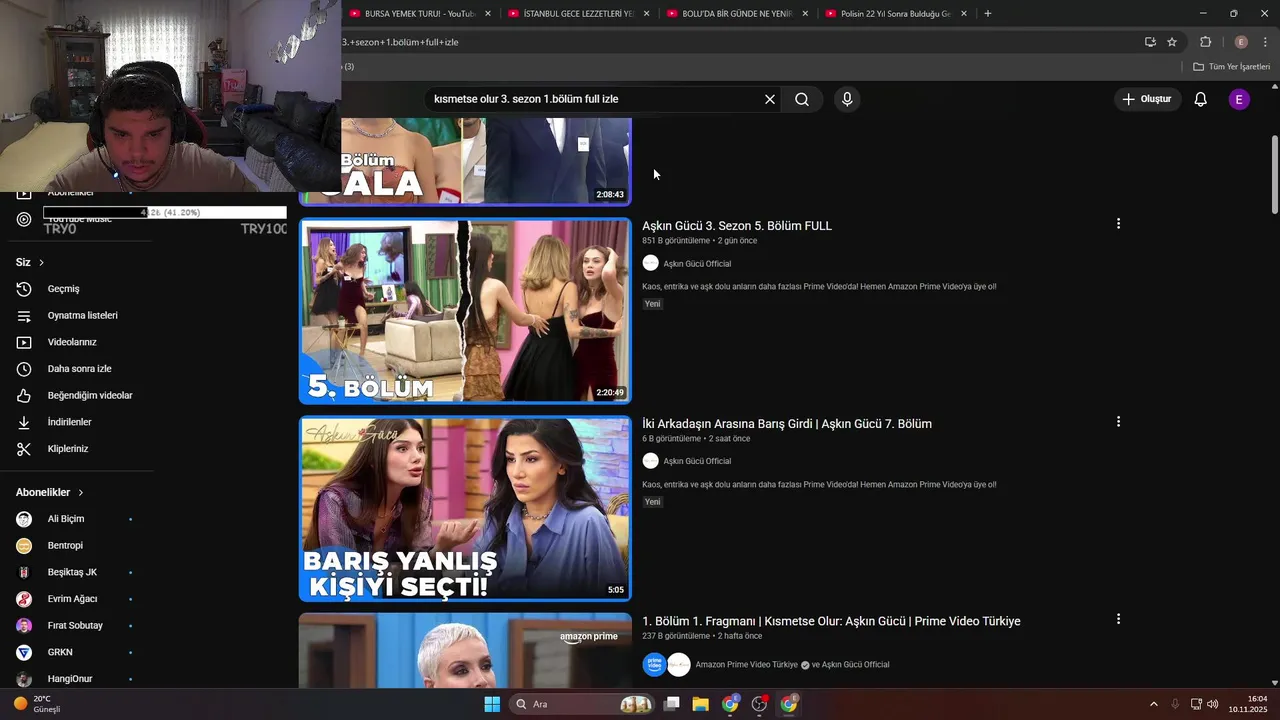Viewport: 1280px width, 720px height.
Task: Open options menu for Aşkın Gücü 5. Bölüm video
Action: 1118,224
